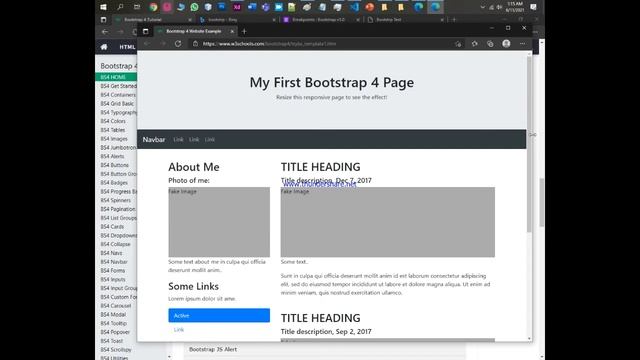The width and height of the screenshot is (640, 360).
Task: Click the back window vertical scrollbar thumb
Action: pyautogui.click(x=542, y=202)
